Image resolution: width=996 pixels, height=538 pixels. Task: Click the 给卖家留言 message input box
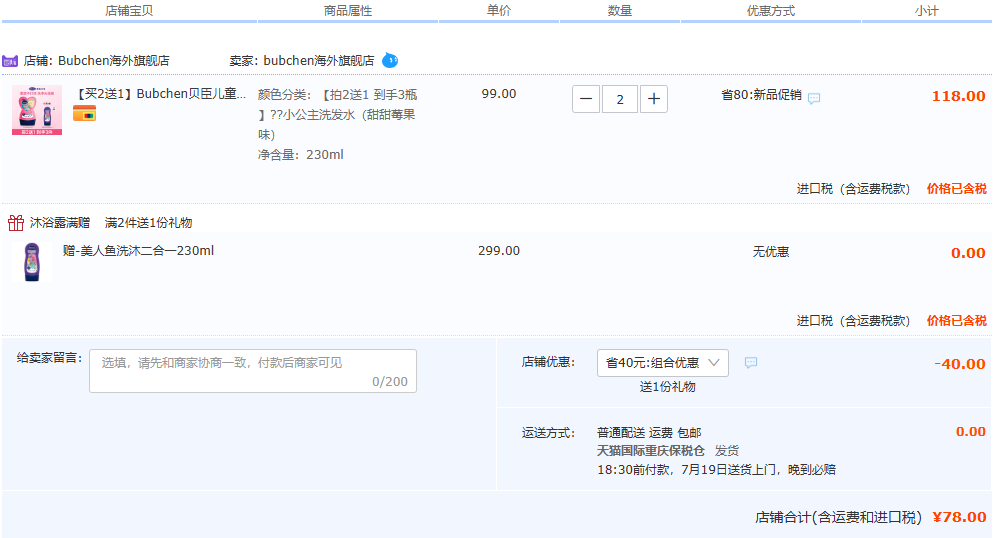(253, 371)
